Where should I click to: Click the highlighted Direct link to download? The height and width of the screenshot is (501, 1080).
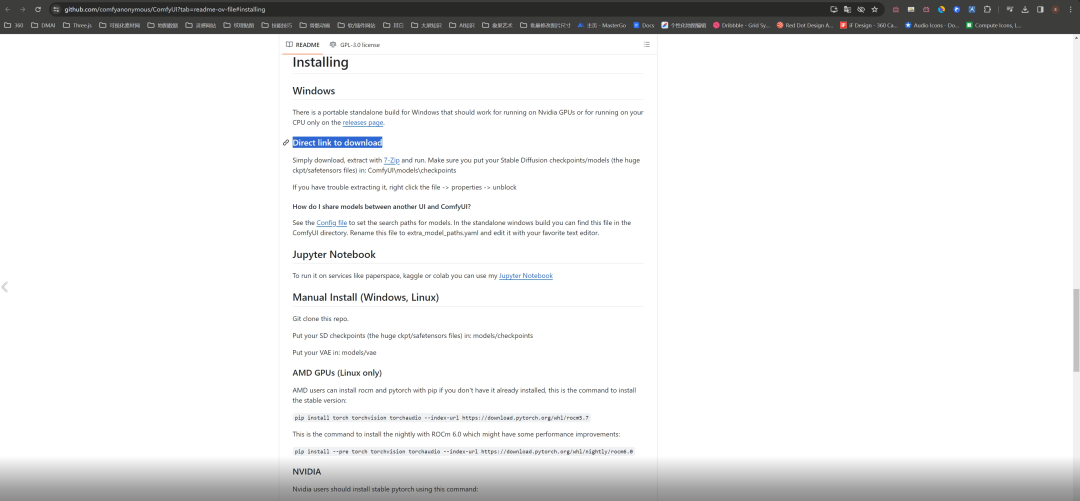pyautogui.click(x=337, y=143)
